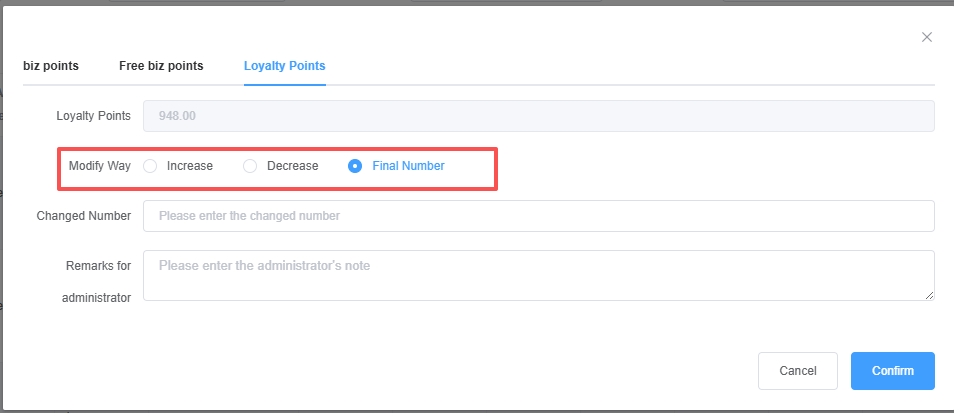Image resolution: width=954 pixels, height=413 pixels.
Task: Grab the remarks textarea resize handle
Action: [930, 295]
